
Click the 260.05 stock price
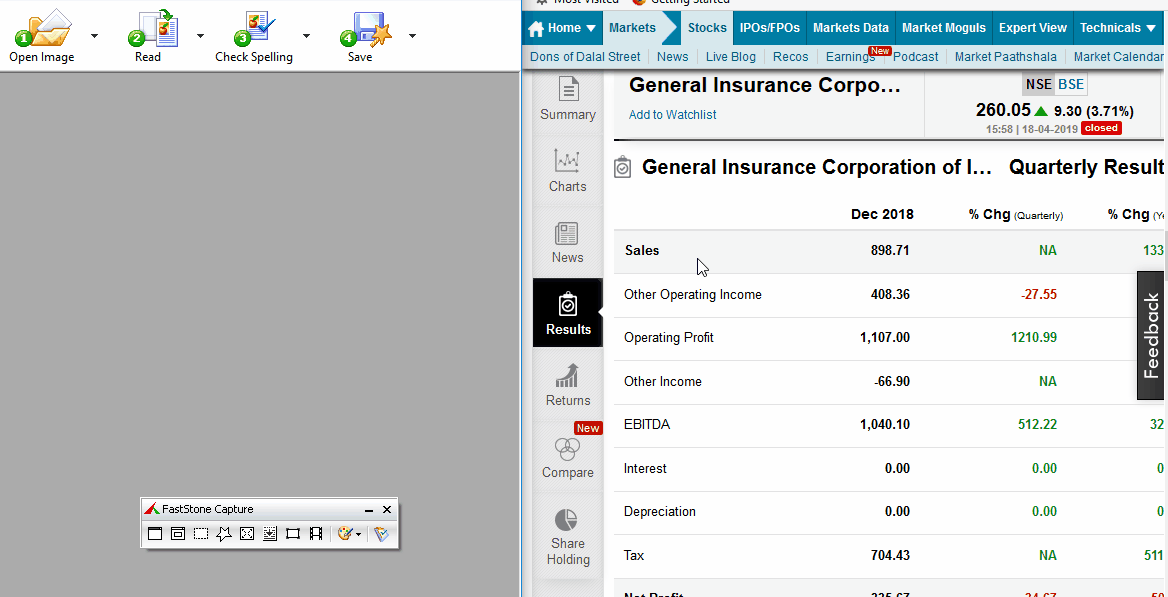pyautogui.click(x=1003, y=110)
